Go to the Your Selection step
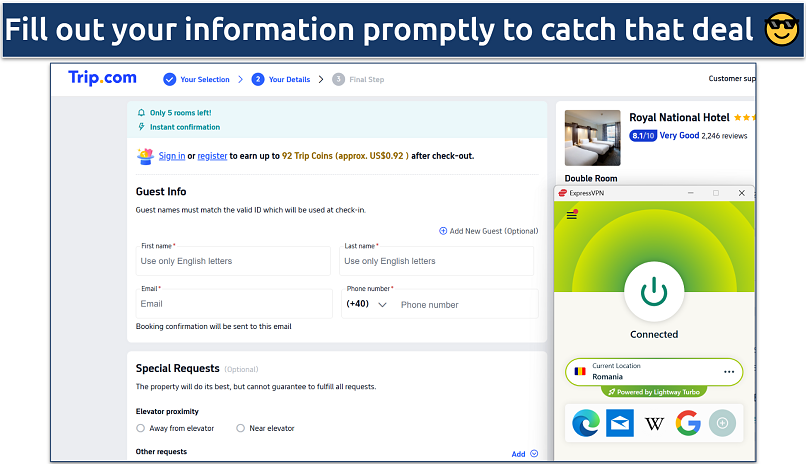This screenshot has height=464, width=806. pos(197,79)
